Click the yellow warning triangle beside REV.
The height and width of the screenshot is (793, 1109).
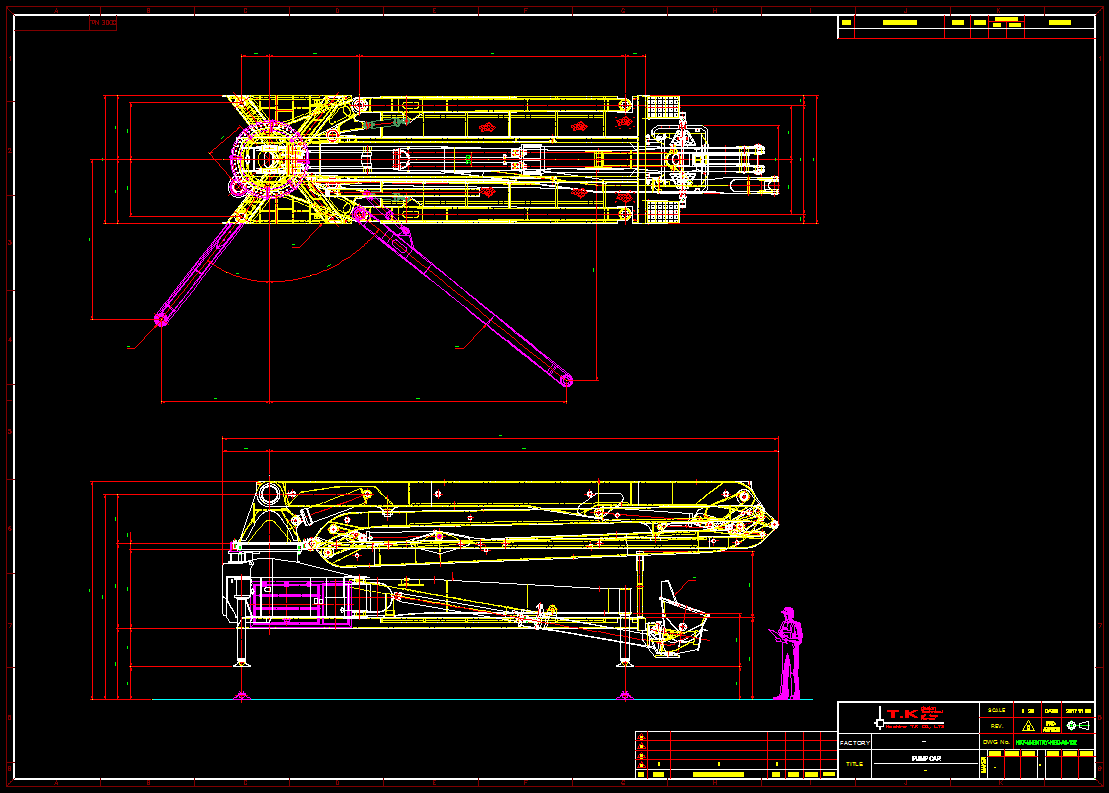coord(1027,726)
